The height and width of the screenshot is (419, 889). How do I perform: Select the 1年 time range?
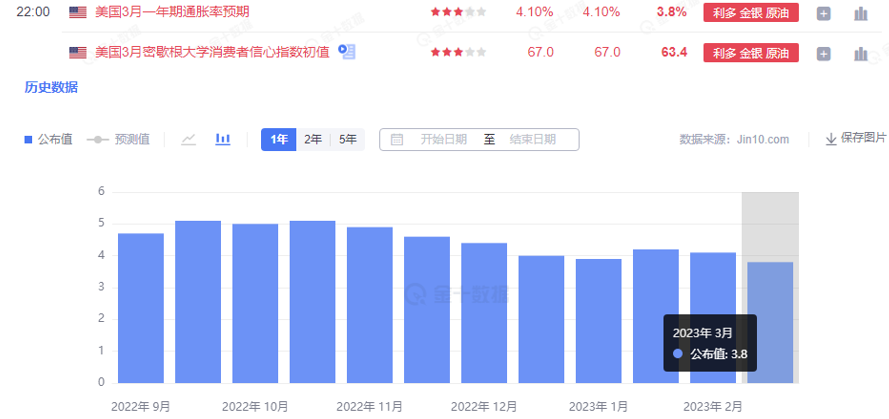point(278,139)
